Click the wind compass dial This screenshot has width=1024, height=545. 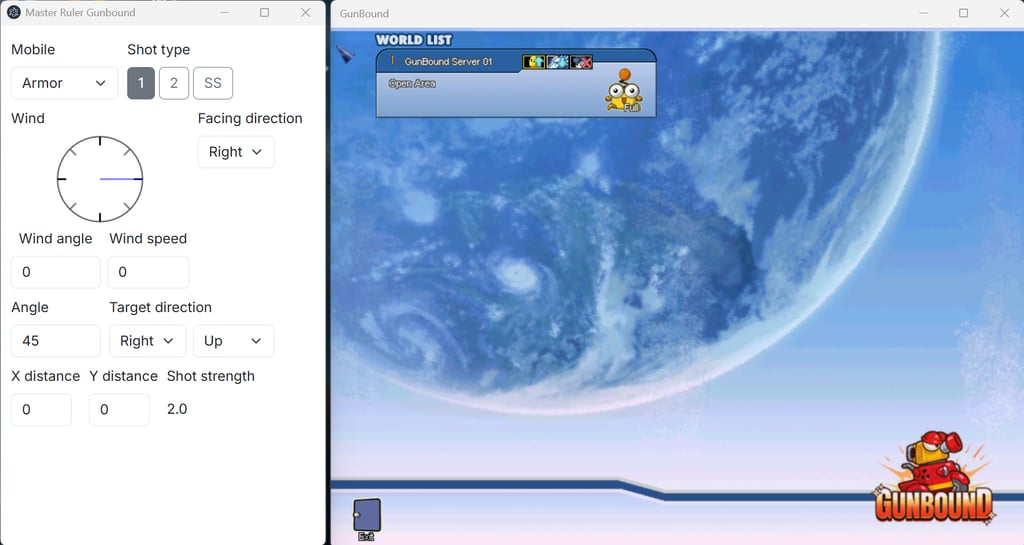[100, 179]
